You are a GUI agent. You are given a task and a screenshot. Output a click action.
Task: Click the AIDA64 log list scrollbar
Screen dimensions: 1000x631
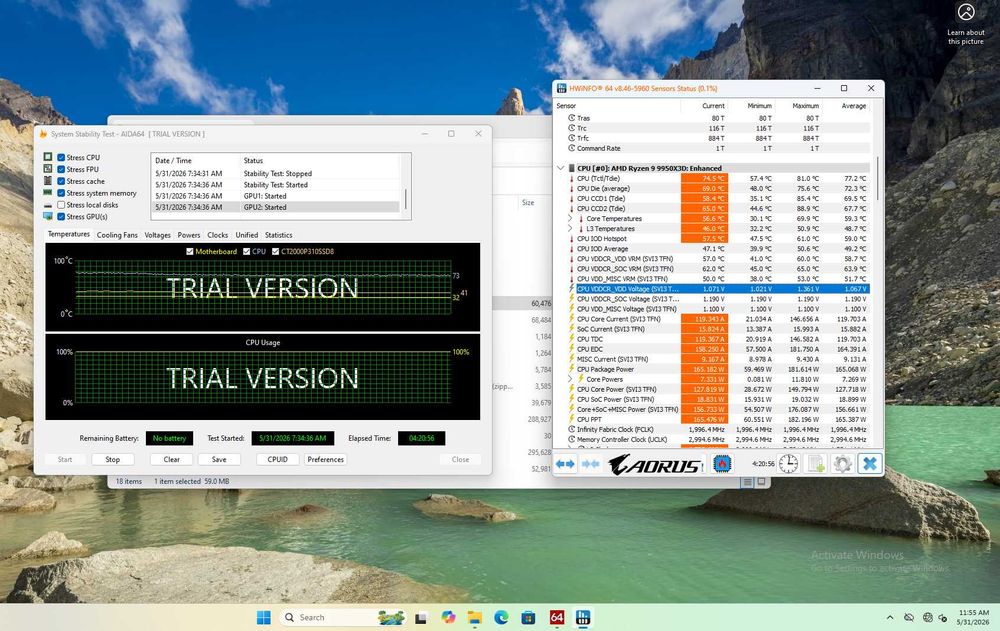point(406,198)
